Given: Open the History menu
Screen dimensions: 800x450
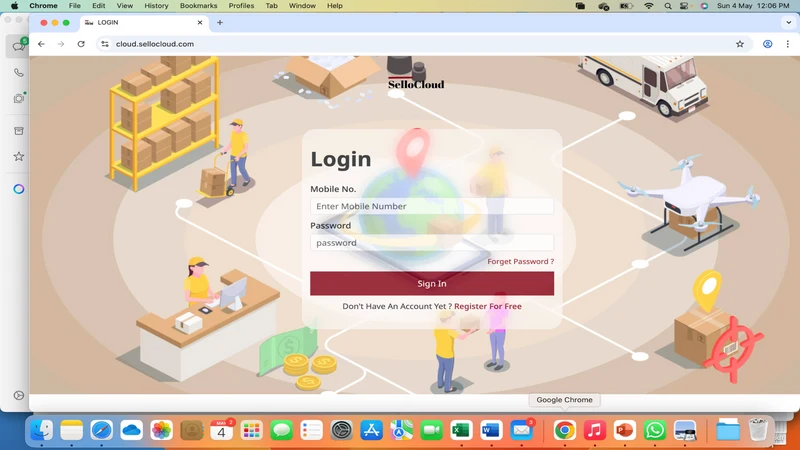Looking at the screenshot, I should 156,6.
